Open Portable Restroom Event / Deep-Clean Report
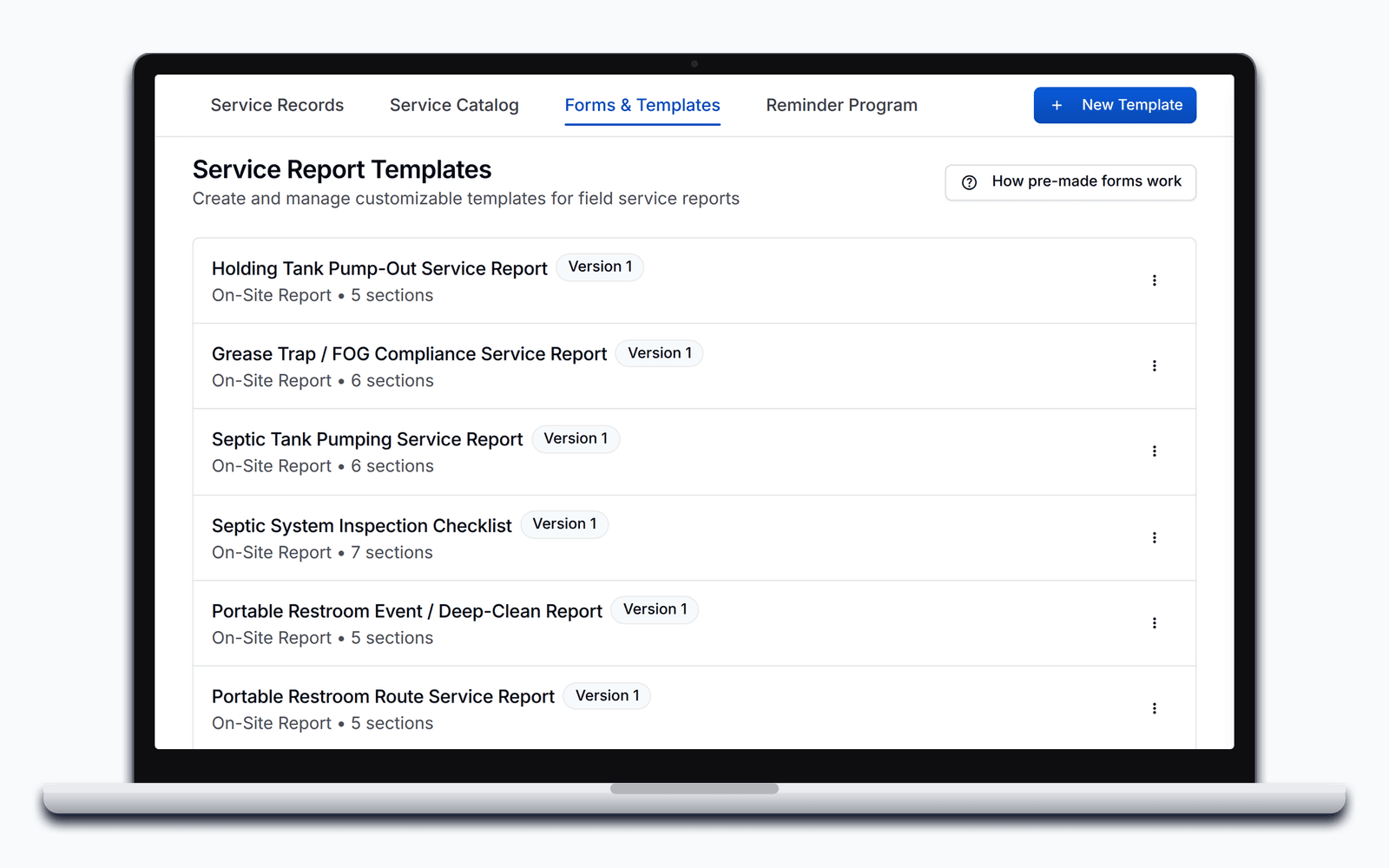 point(406,611)
